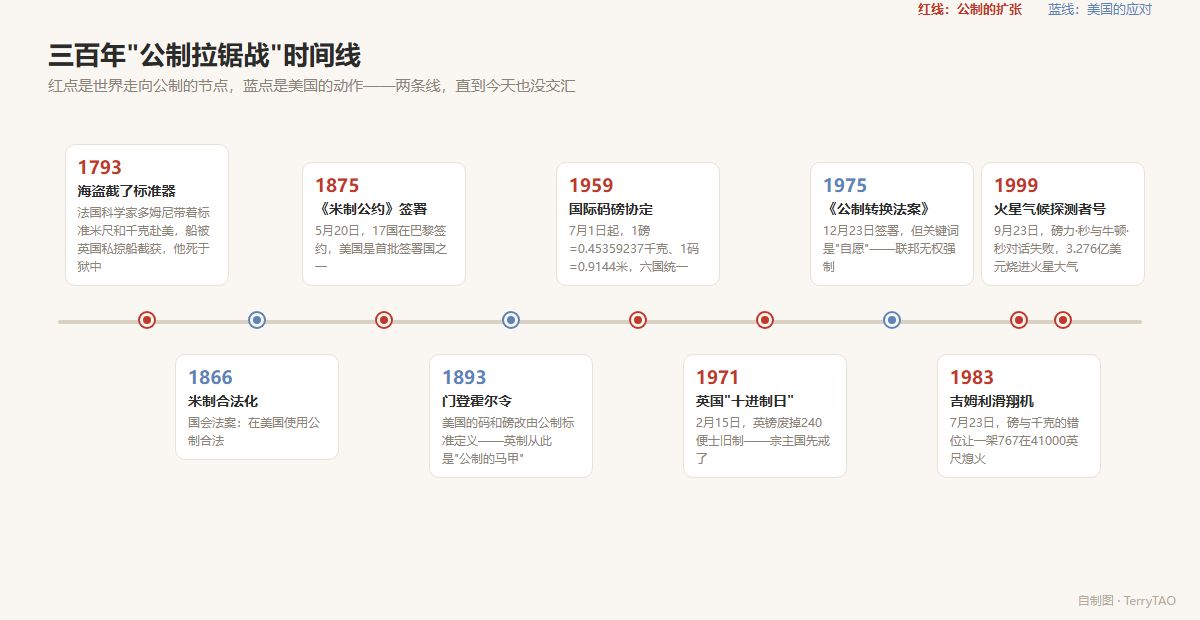This screenshot has width=1200, height=620.
Task: Click the description starting 2月15日，英镑废掉240便士旧制
Action: (x=763, y=440)
